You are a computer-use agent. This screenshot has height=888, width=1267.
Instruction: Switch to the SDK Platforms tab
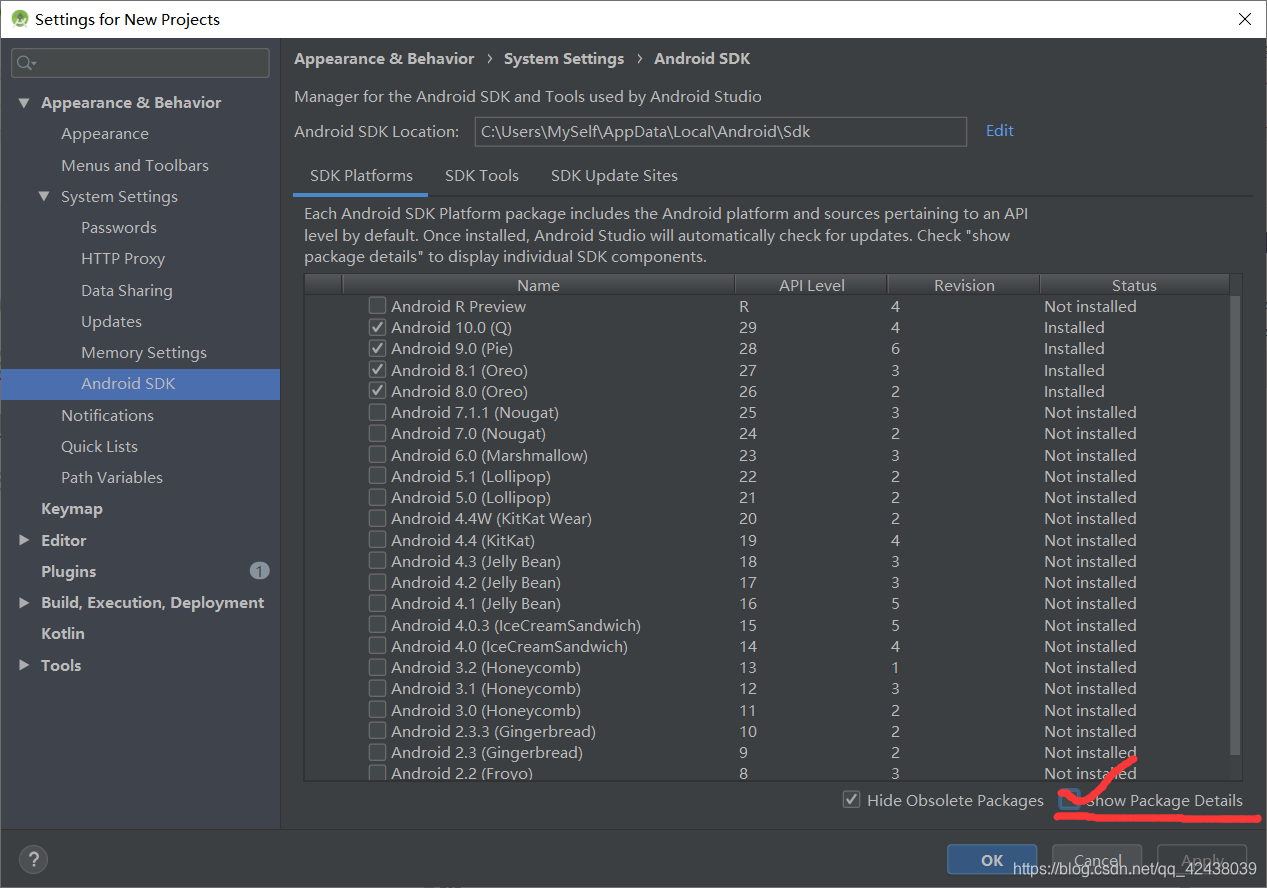(x=361, y=176)
